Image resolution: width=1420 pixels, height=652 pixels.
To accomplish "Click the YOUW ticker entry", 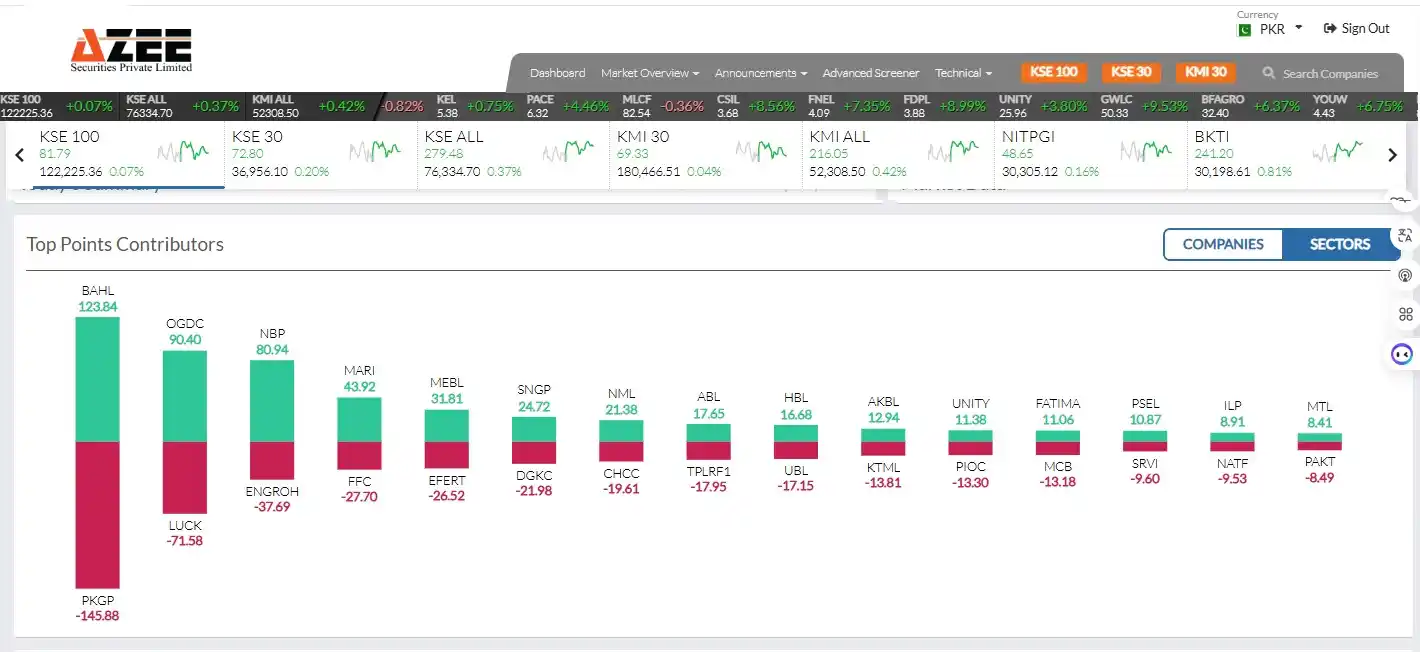I will pyautogui.click(x=1359, y=106).
